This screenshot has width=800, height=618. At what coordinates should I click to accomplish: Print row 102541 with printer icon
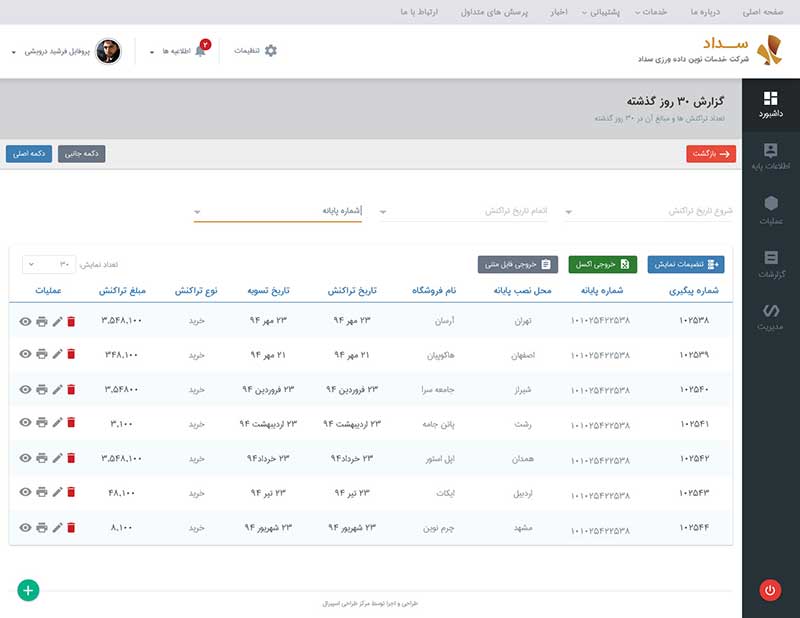click(42, 423)
